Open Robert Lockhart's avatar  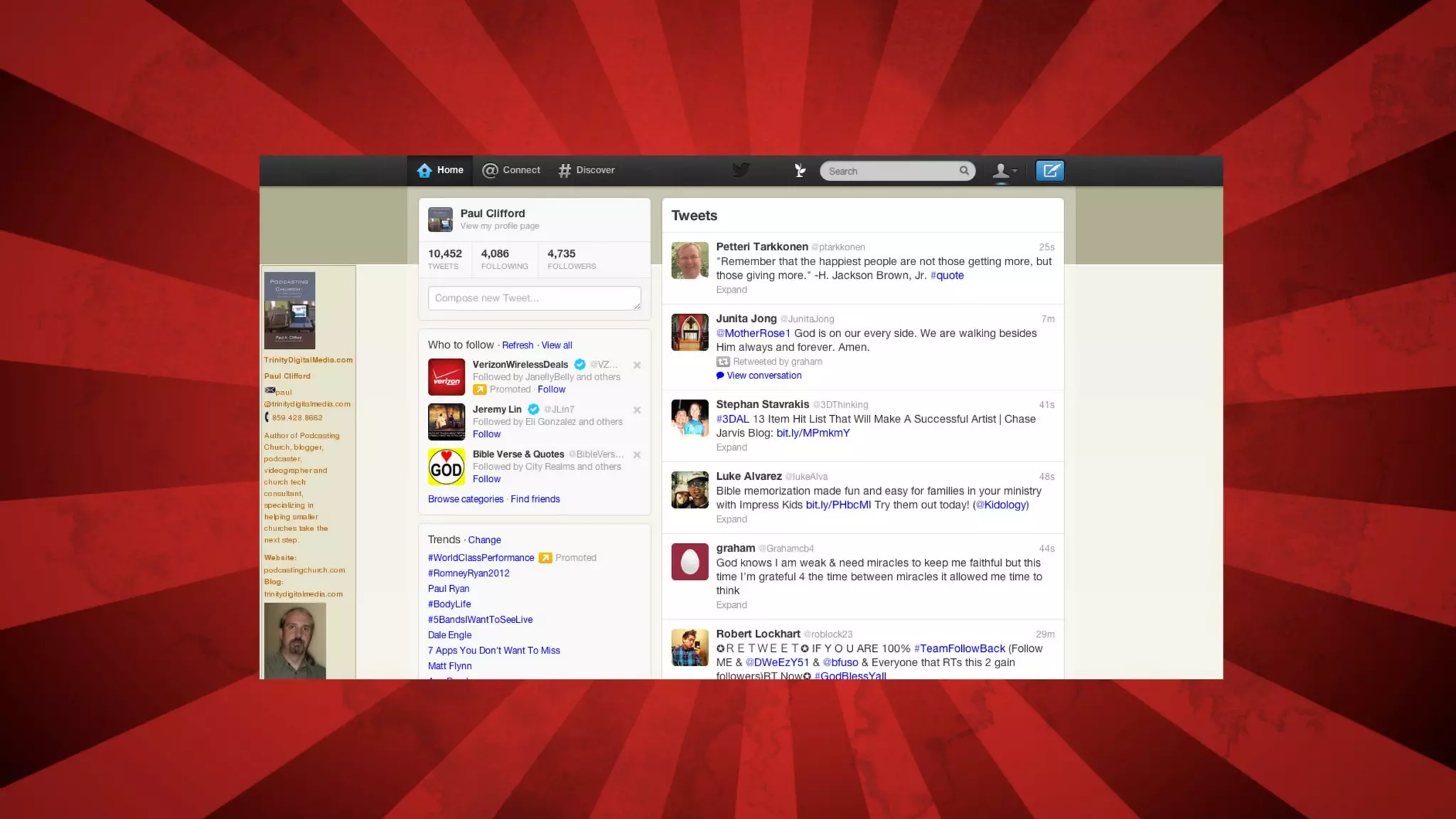click(690, 648)
